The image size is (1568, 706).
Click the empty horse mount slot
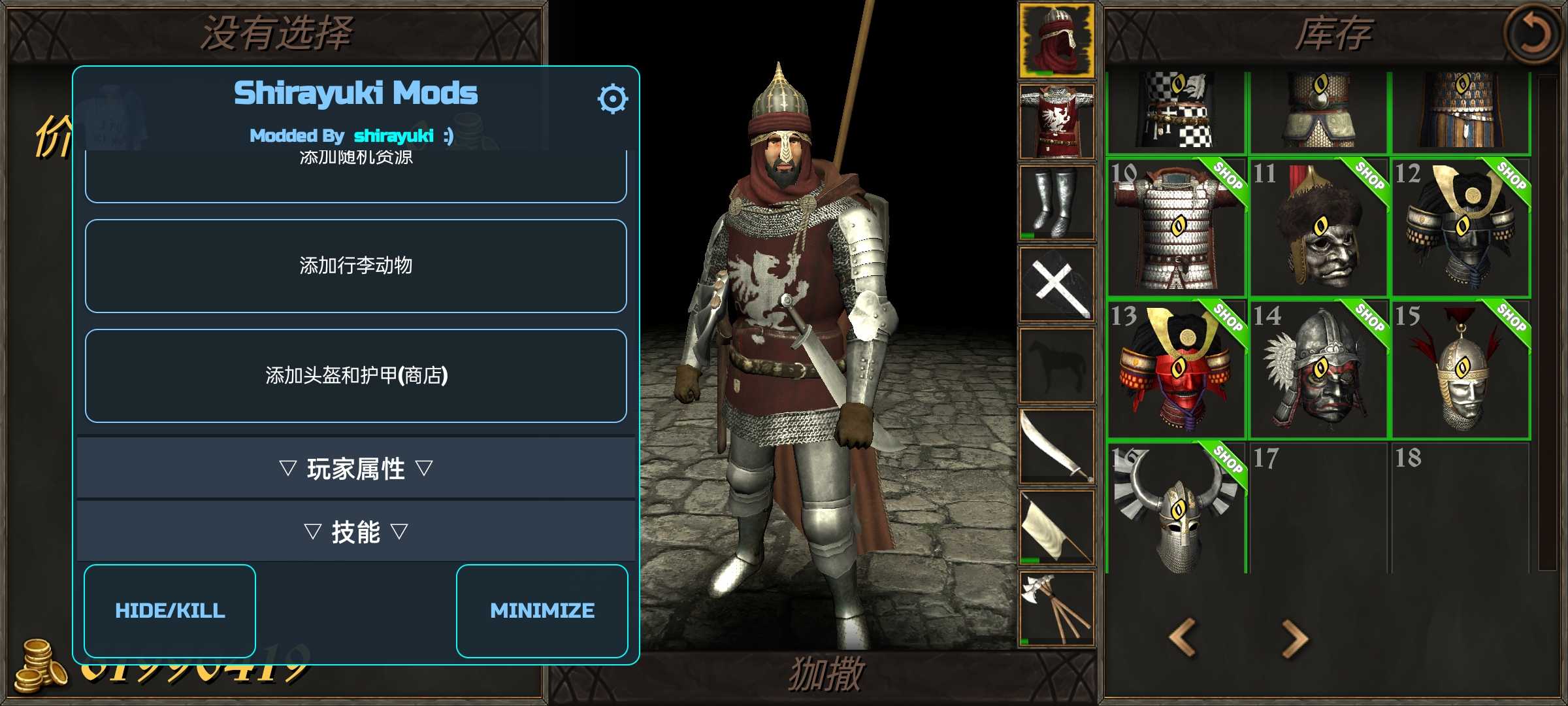(1056, 365)
